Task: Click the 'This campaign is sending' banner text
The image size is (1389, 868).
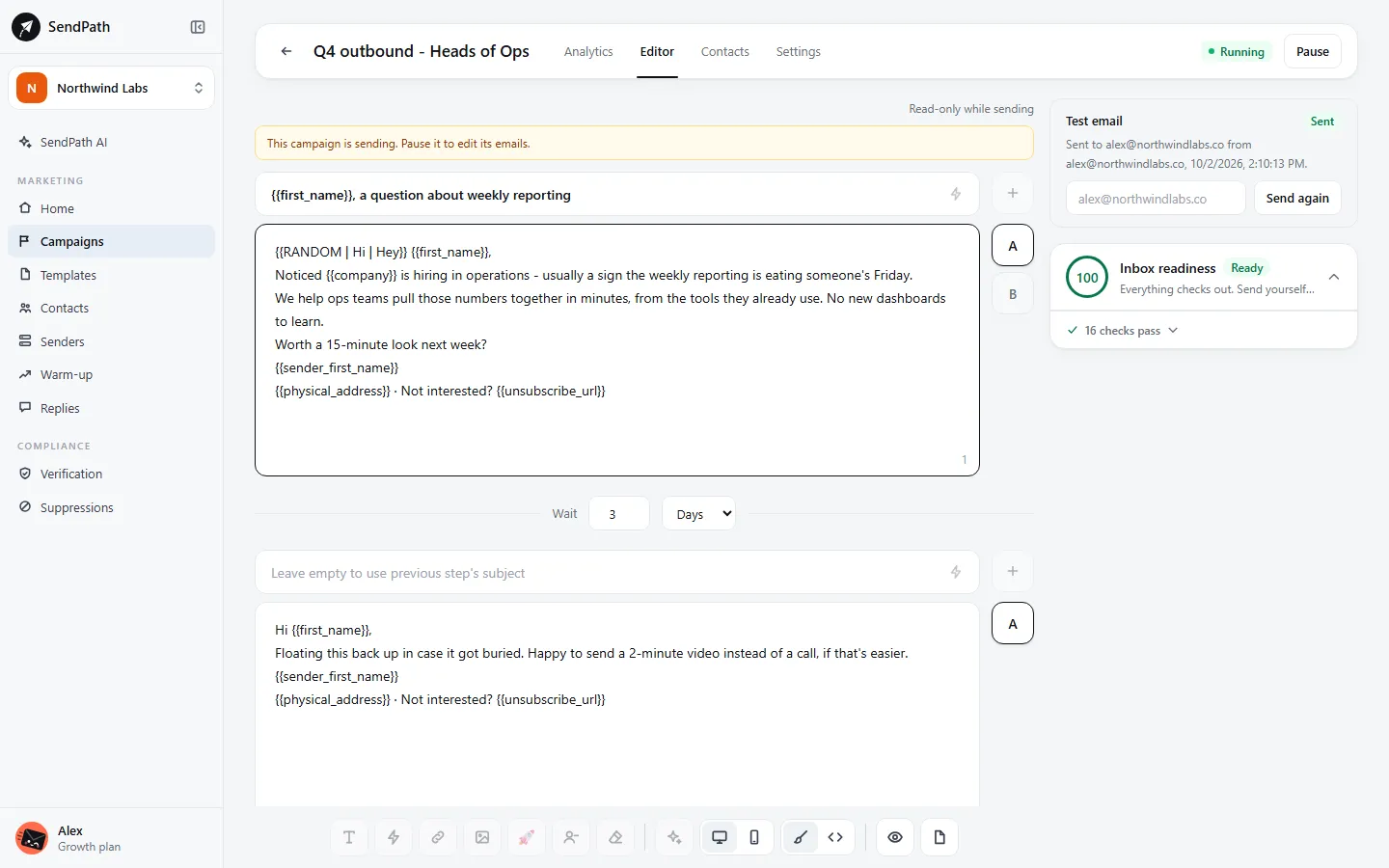Action: point(398,144)
